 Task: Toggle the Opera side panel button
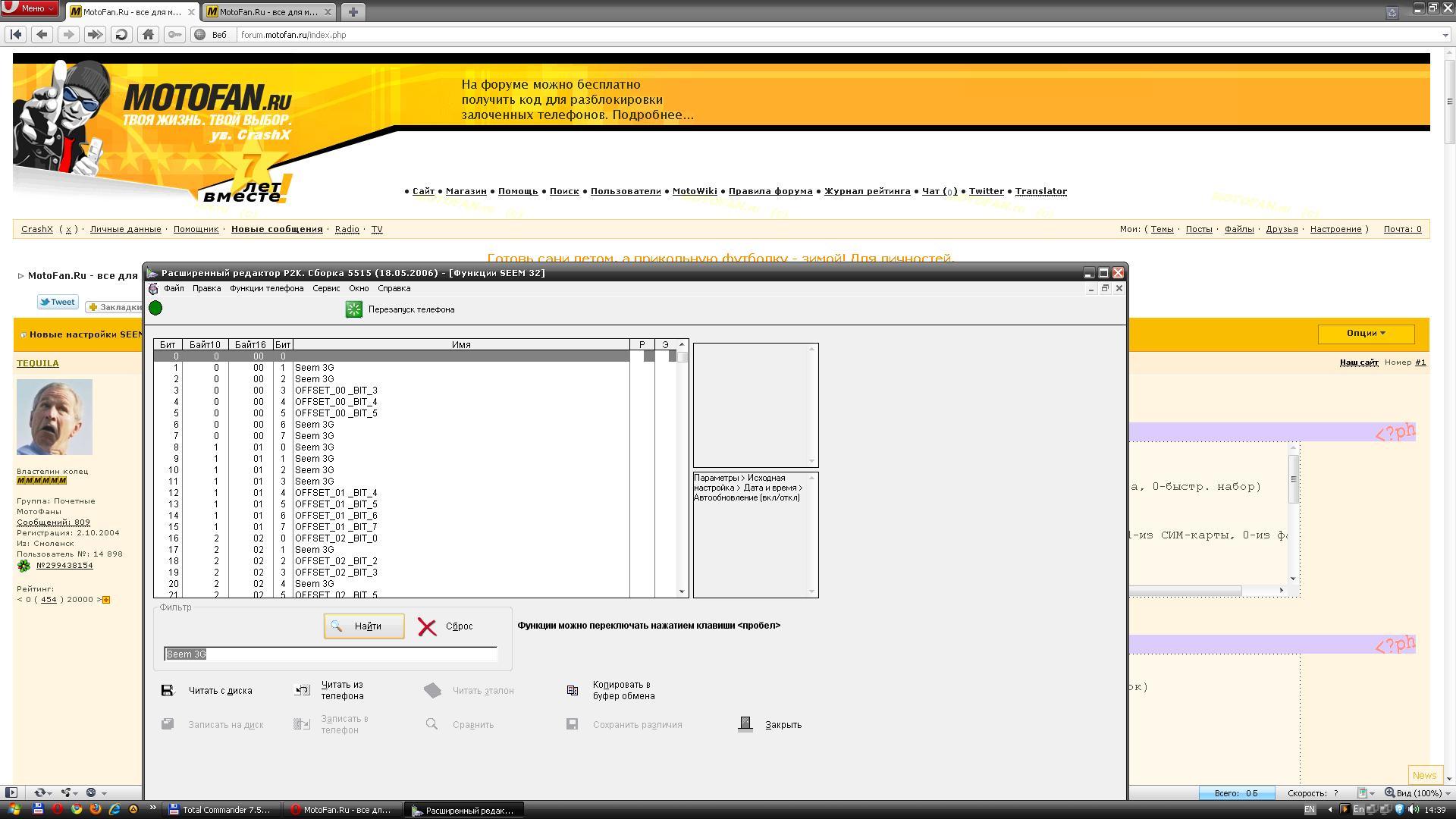point(11,793)
